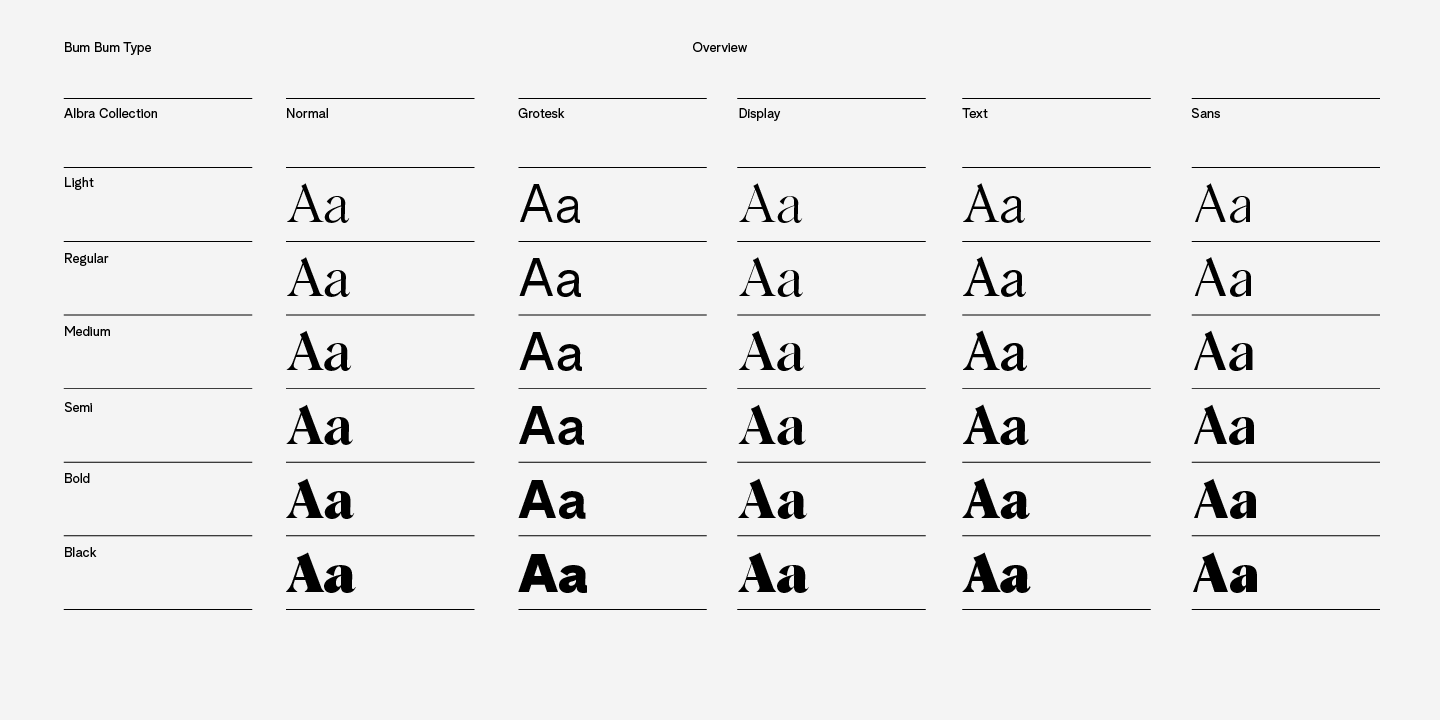Select the Albra Collection label
The width and height of the screenshot is (1440, 720).
pyautogui.click(x=111, y=114)
